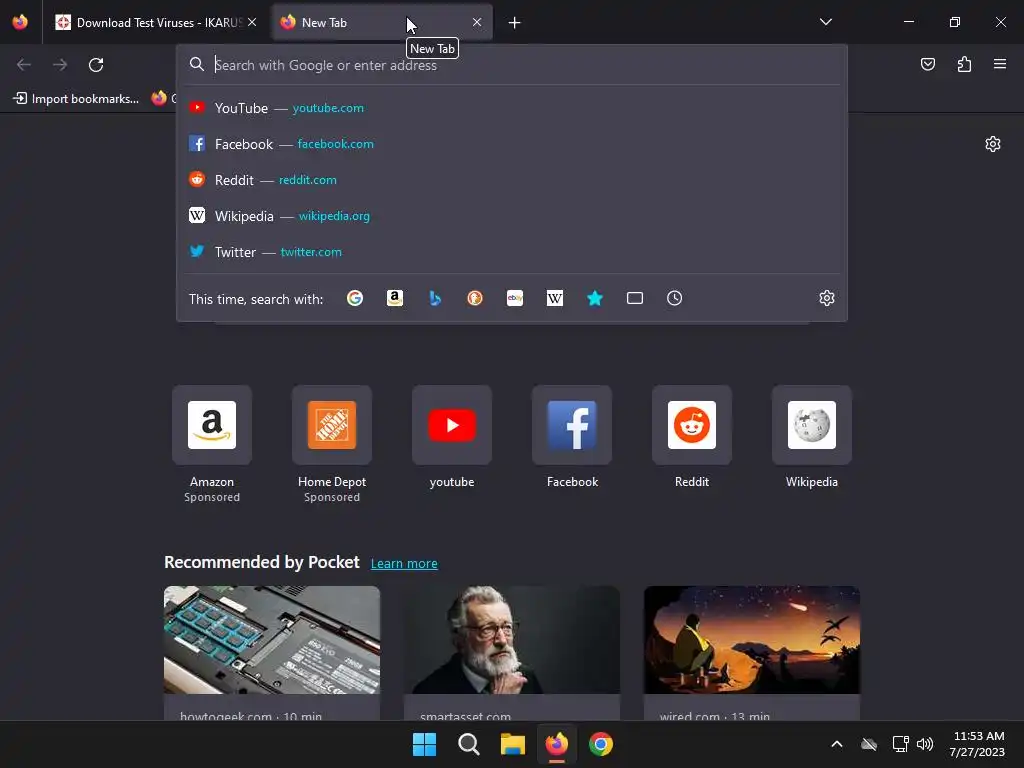The image size is (1024, 768).
Task: Open the Extensions puzzle icon
Action: [x=965, y=64]
